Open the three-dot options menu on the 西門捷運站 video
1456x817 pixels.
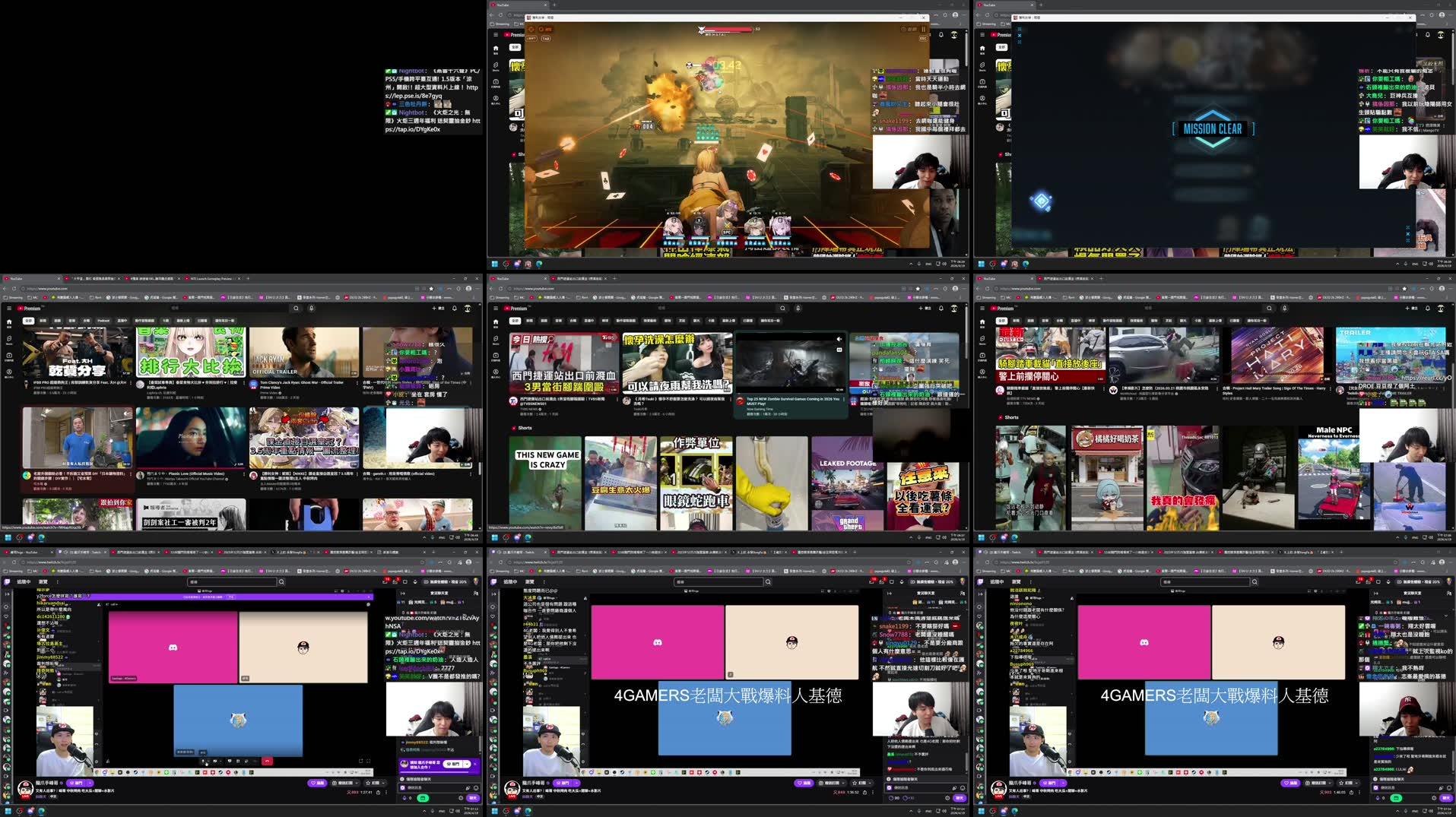tap(617, 400)
